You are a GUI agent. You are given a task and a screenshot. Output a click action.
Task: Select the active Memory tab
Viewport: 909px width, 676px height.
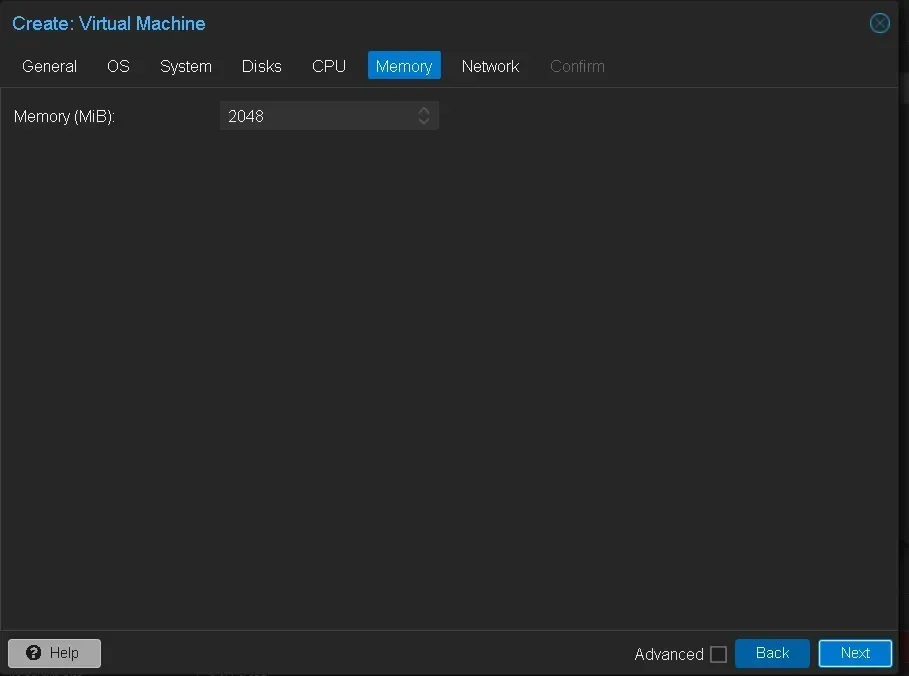(404, 66)
